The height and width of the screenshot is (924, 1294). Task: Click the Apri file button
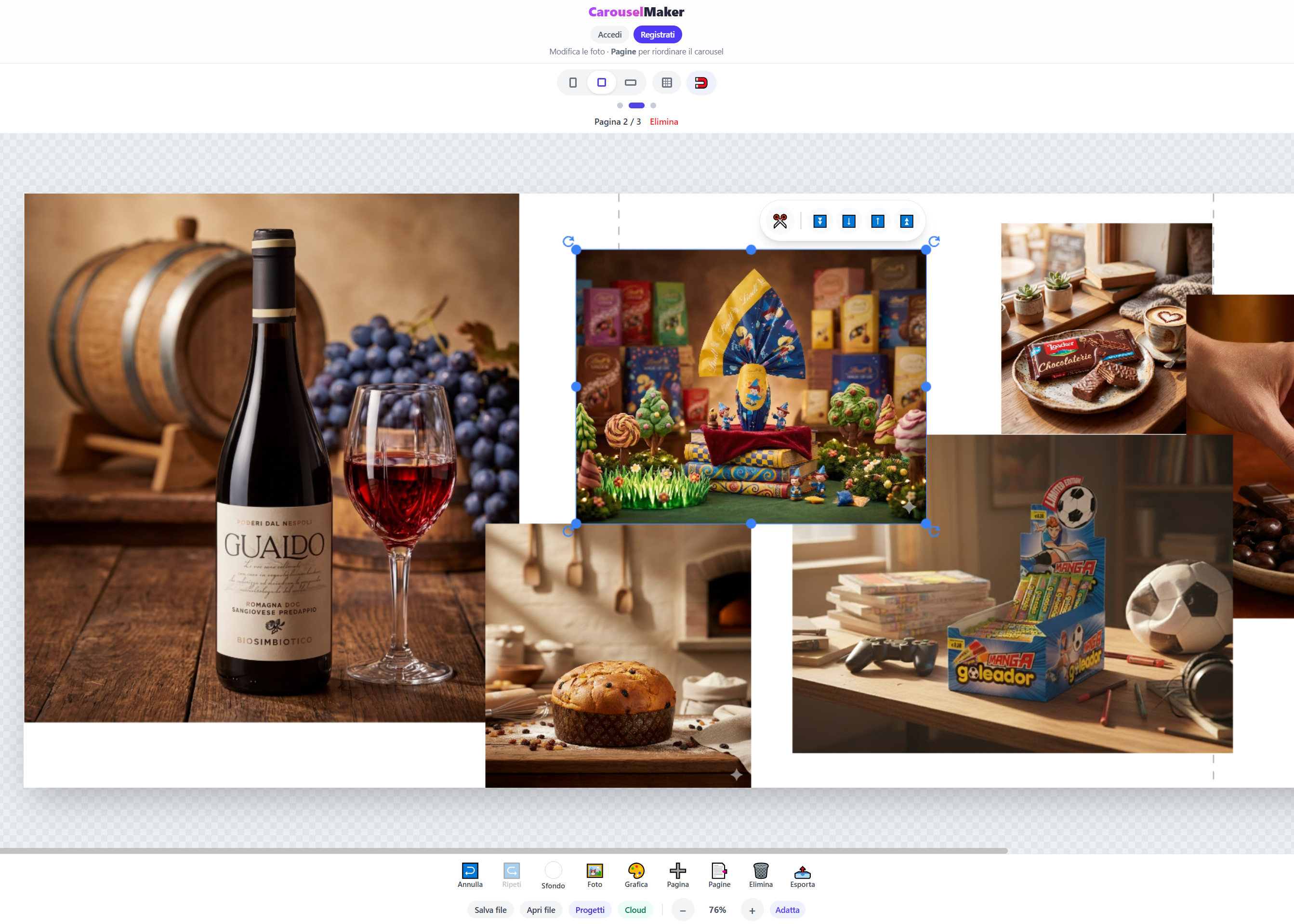[x=541, y=910]
